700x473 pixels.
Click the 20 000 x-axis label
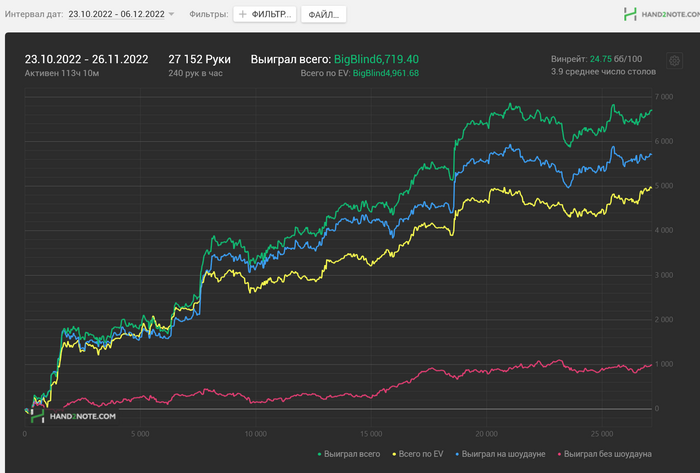pyautogui.click(x=486, y=434)
